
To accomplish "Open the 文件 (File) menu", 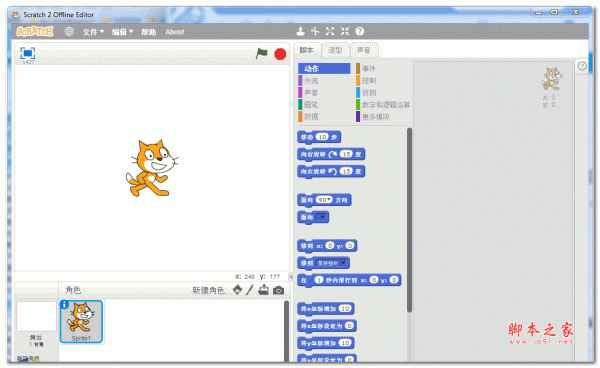I will [93, 32].
